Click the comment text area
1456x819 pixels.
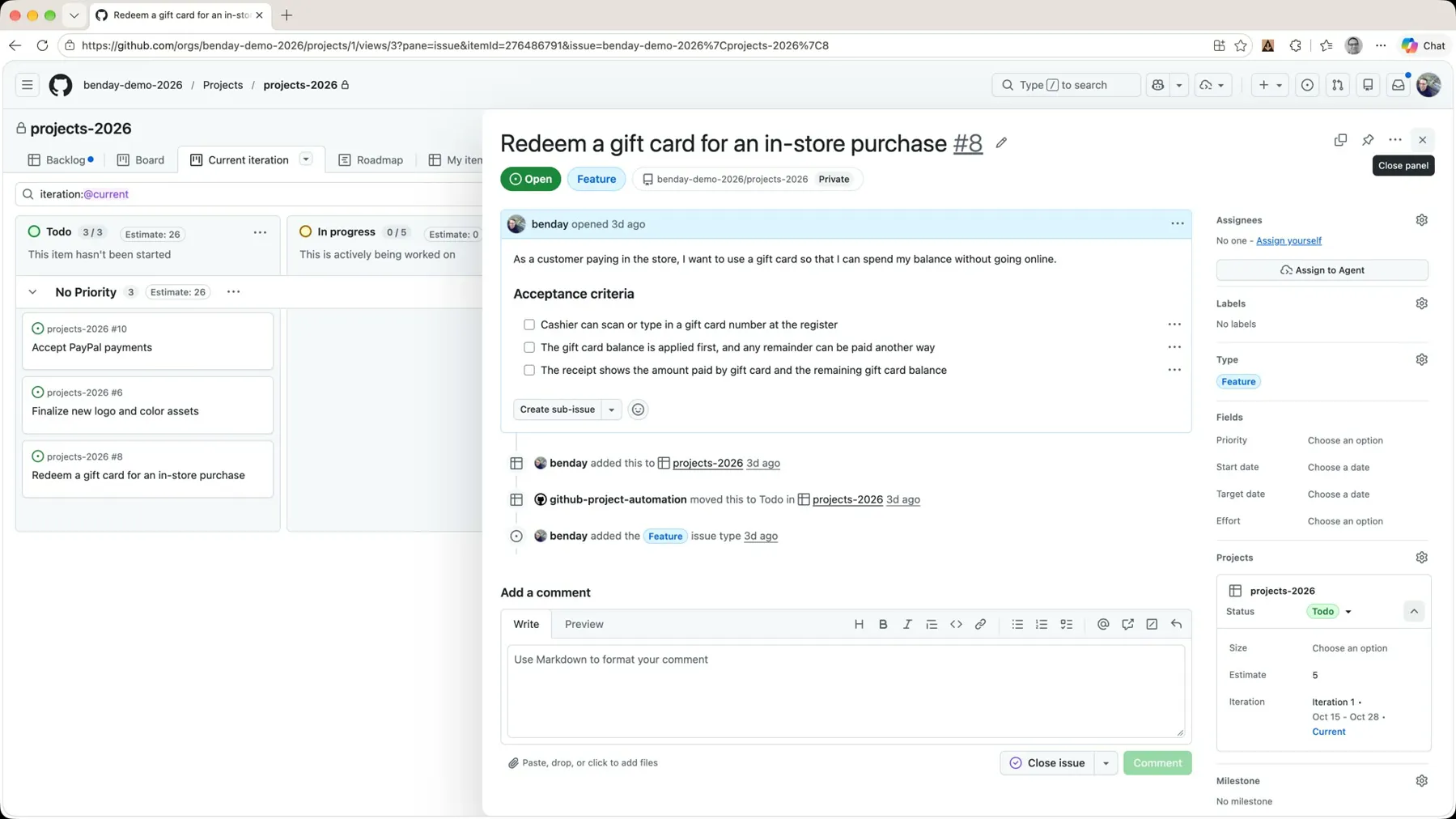click(846, 691)
